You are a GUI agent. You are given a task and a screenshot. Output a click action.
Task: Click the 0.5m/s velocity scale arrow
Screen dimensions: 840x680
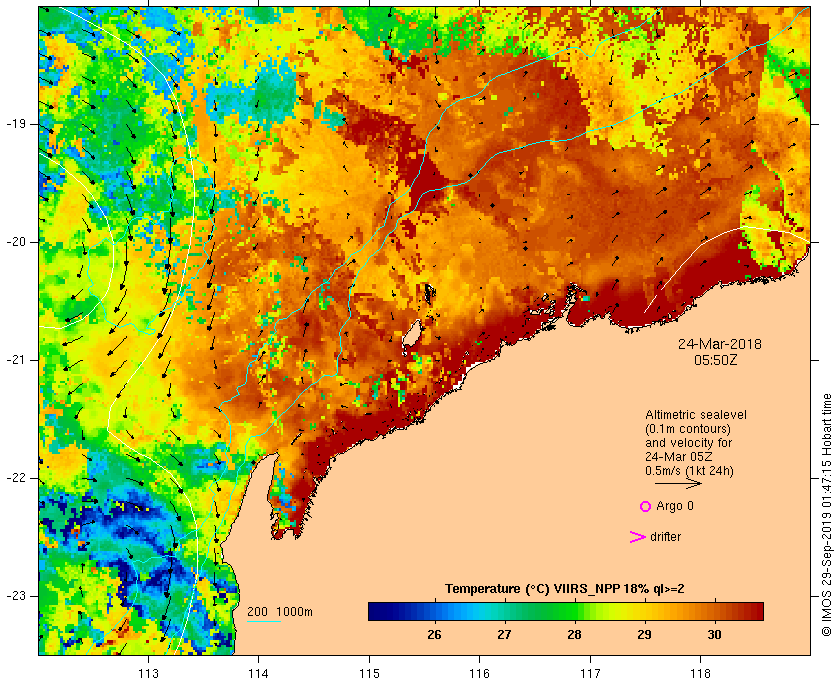[678, 483]
